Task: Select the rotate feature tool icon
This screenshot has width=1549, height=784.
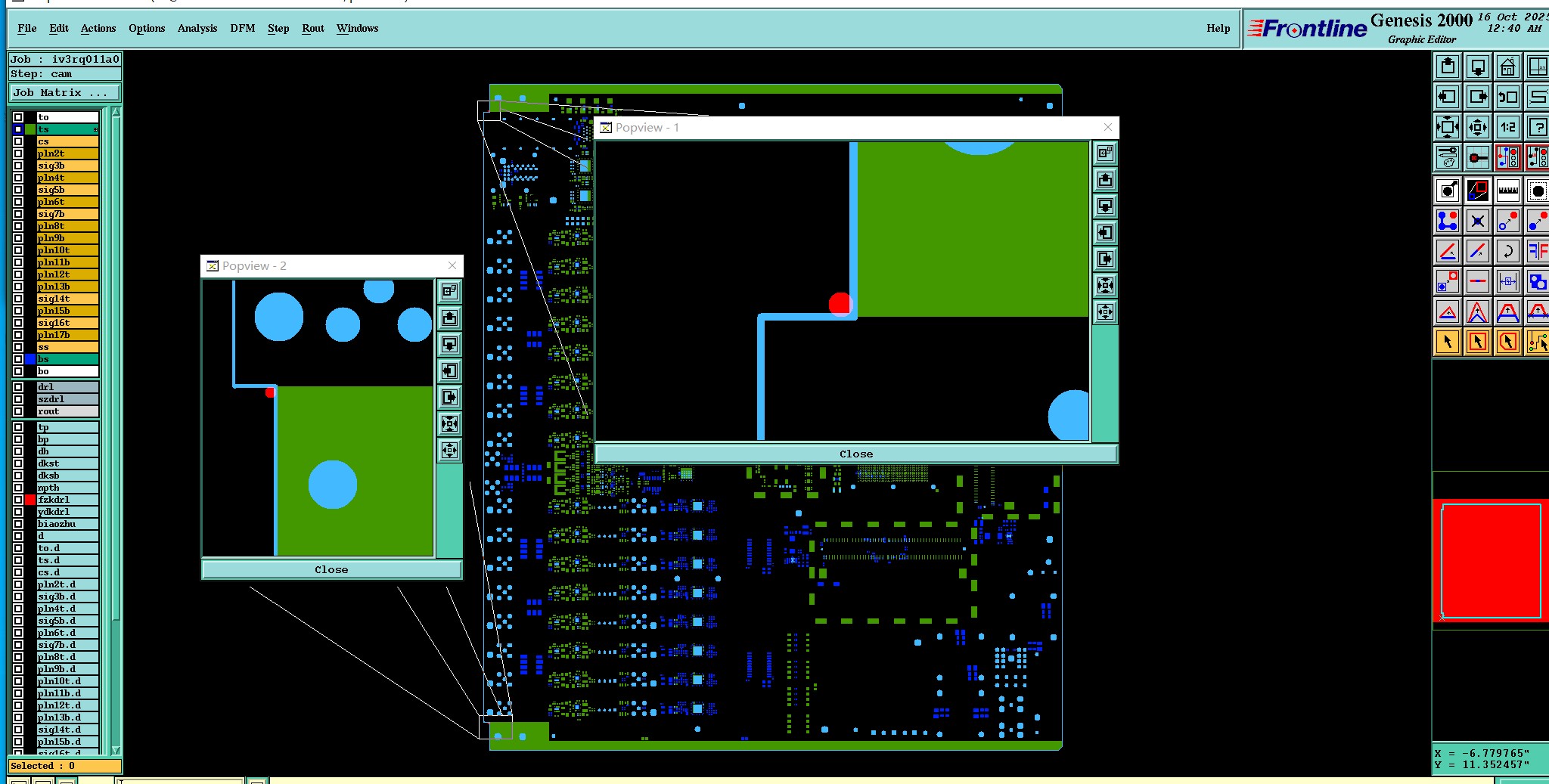Action: [1507, 251]
